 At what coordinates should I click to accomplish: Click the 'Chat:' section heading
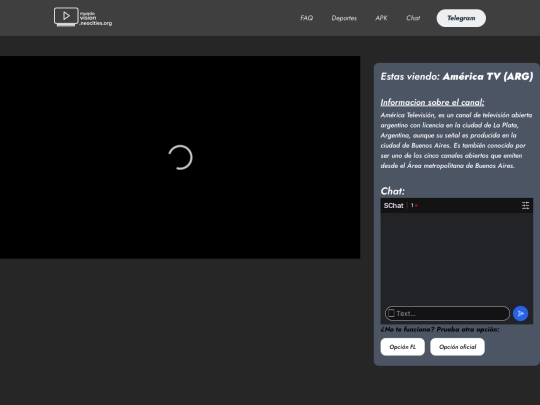pyautogui.click(x=393, y=191)
